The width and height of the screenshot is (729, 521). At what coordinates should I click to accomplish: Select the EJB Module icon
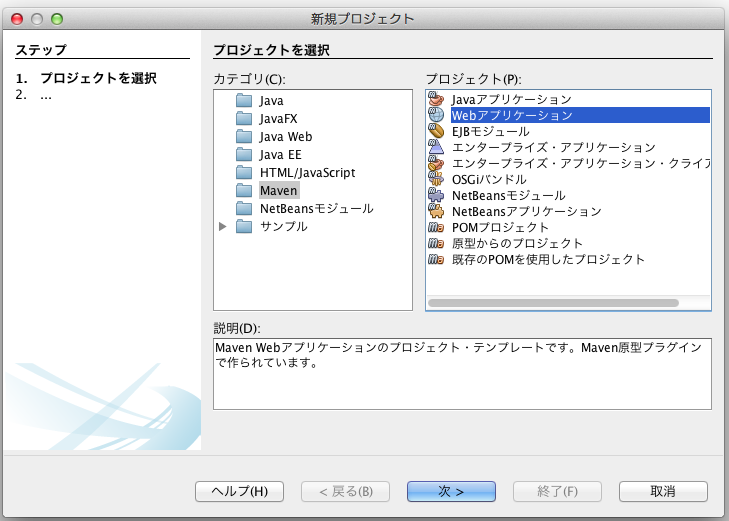(x=435, y=131)
